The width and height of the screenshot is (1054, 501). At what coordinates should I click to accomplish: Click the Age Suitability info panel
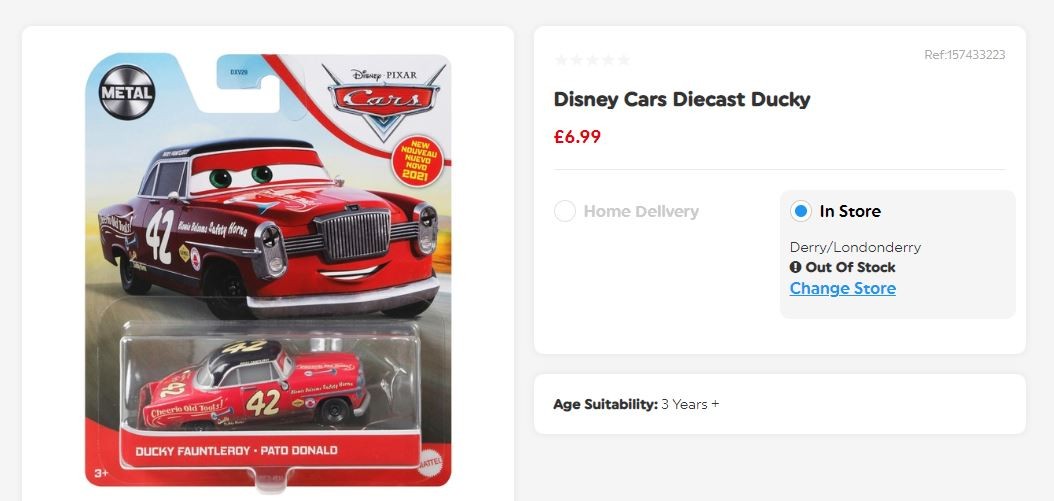(x=780, y=404)
